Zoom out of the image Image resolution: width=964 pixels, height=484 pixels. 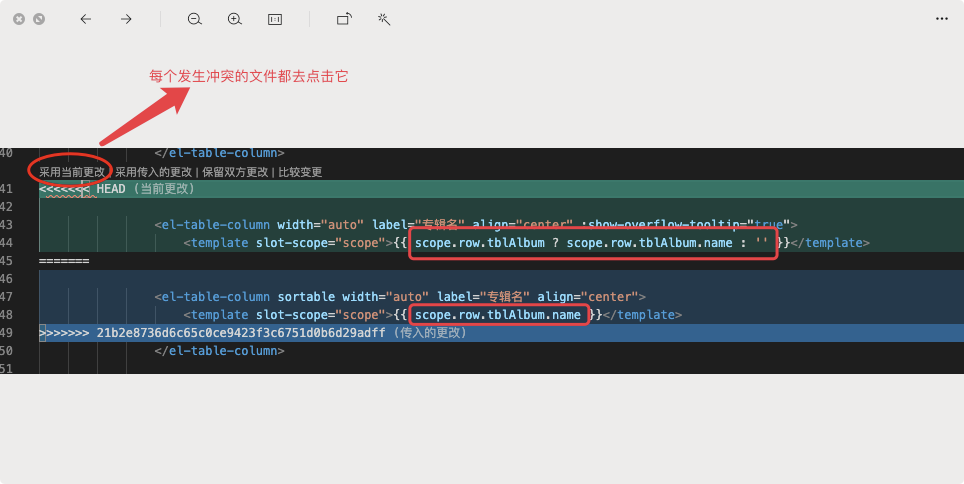(x=194, y=19)
